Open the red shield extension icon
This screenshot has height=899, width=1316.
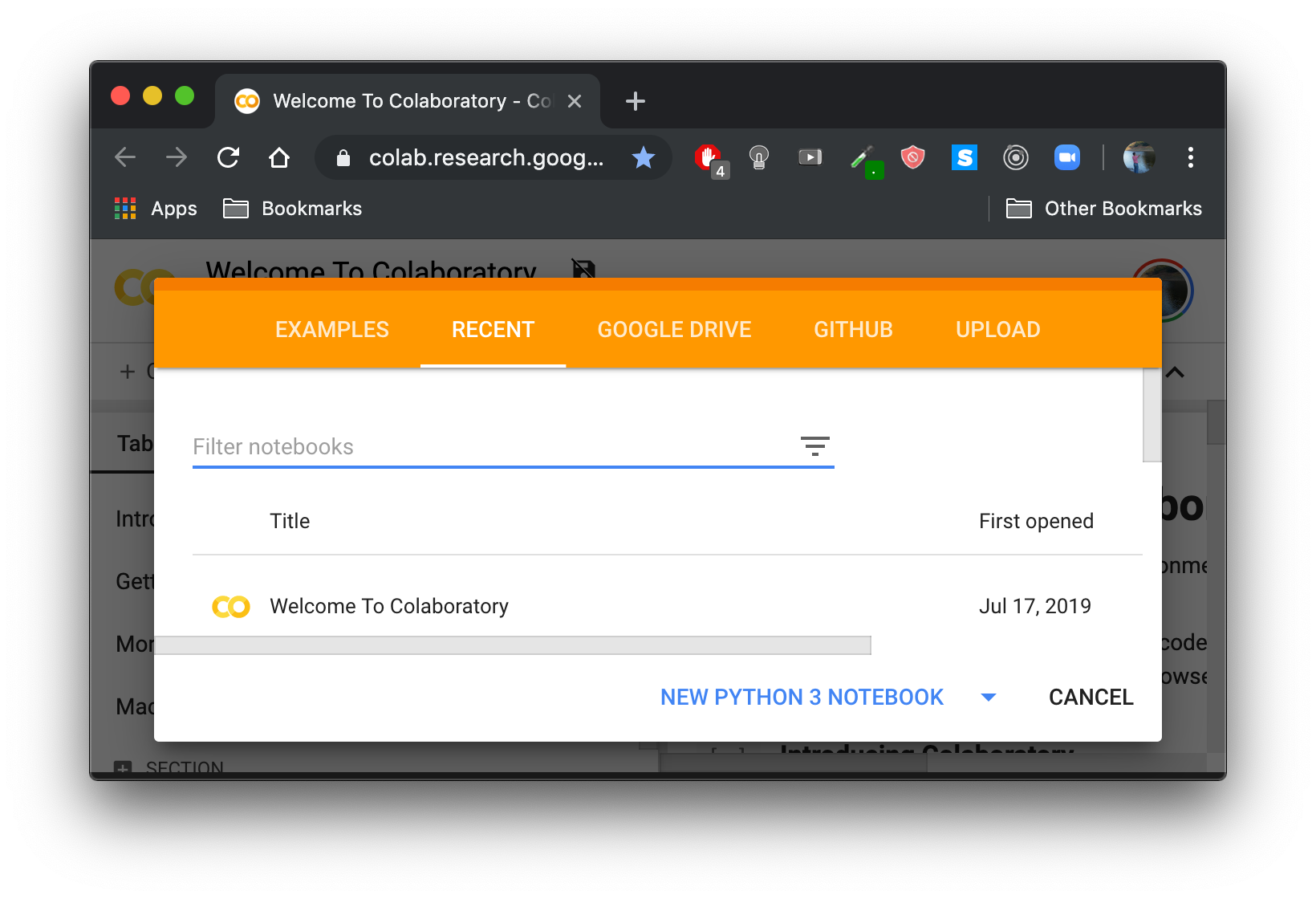pyautogui.click(x=913, y=157)
